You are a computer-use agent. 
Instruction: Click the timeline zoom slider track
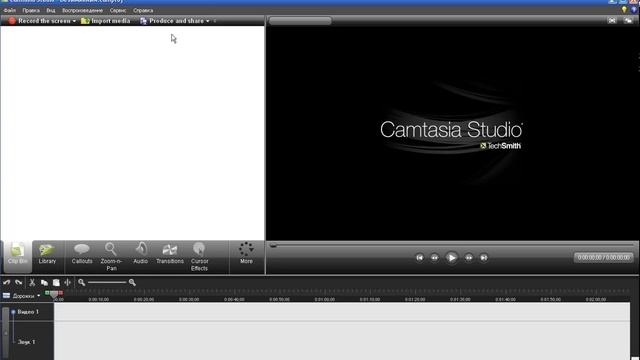point(107,282)
